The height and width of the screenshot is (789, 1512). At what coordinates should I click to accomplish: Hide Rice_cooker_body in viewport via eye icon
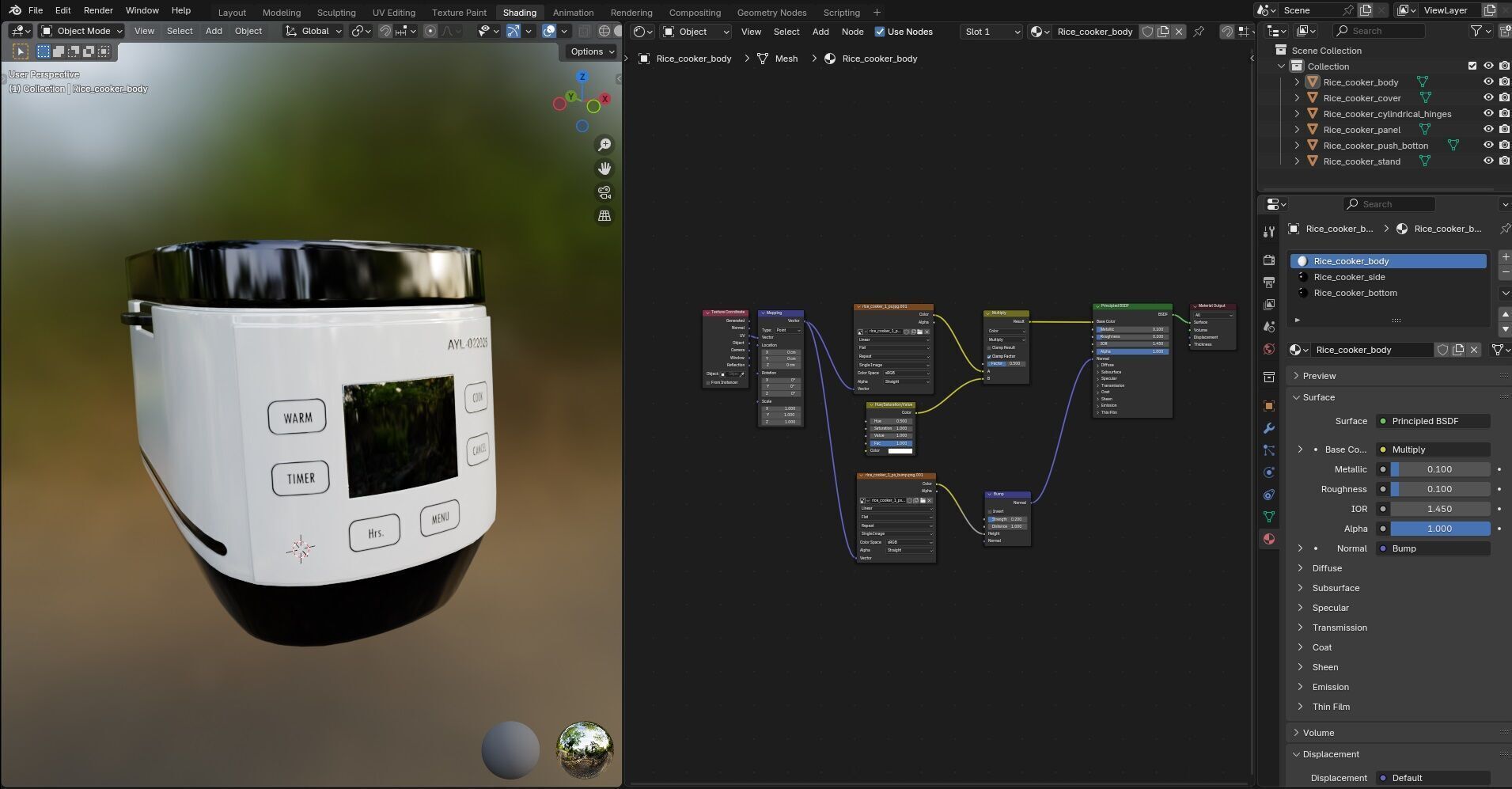[1488, 82]
